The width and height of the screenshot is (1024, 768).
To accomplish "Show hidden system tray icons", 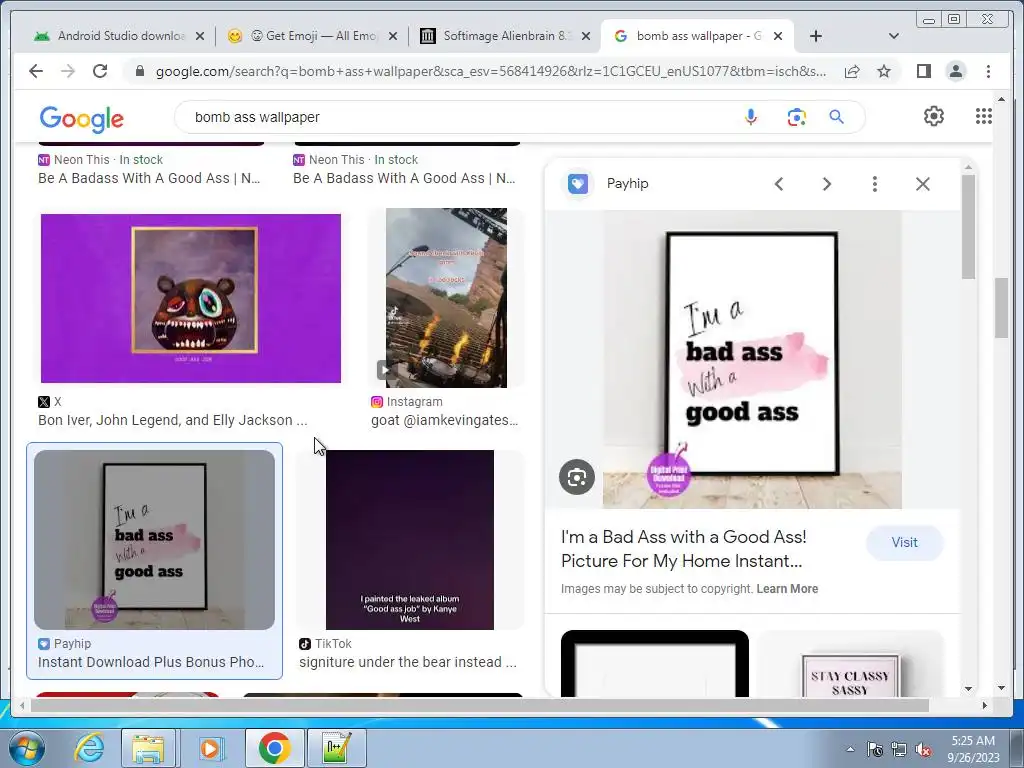I will coord(850,750).
